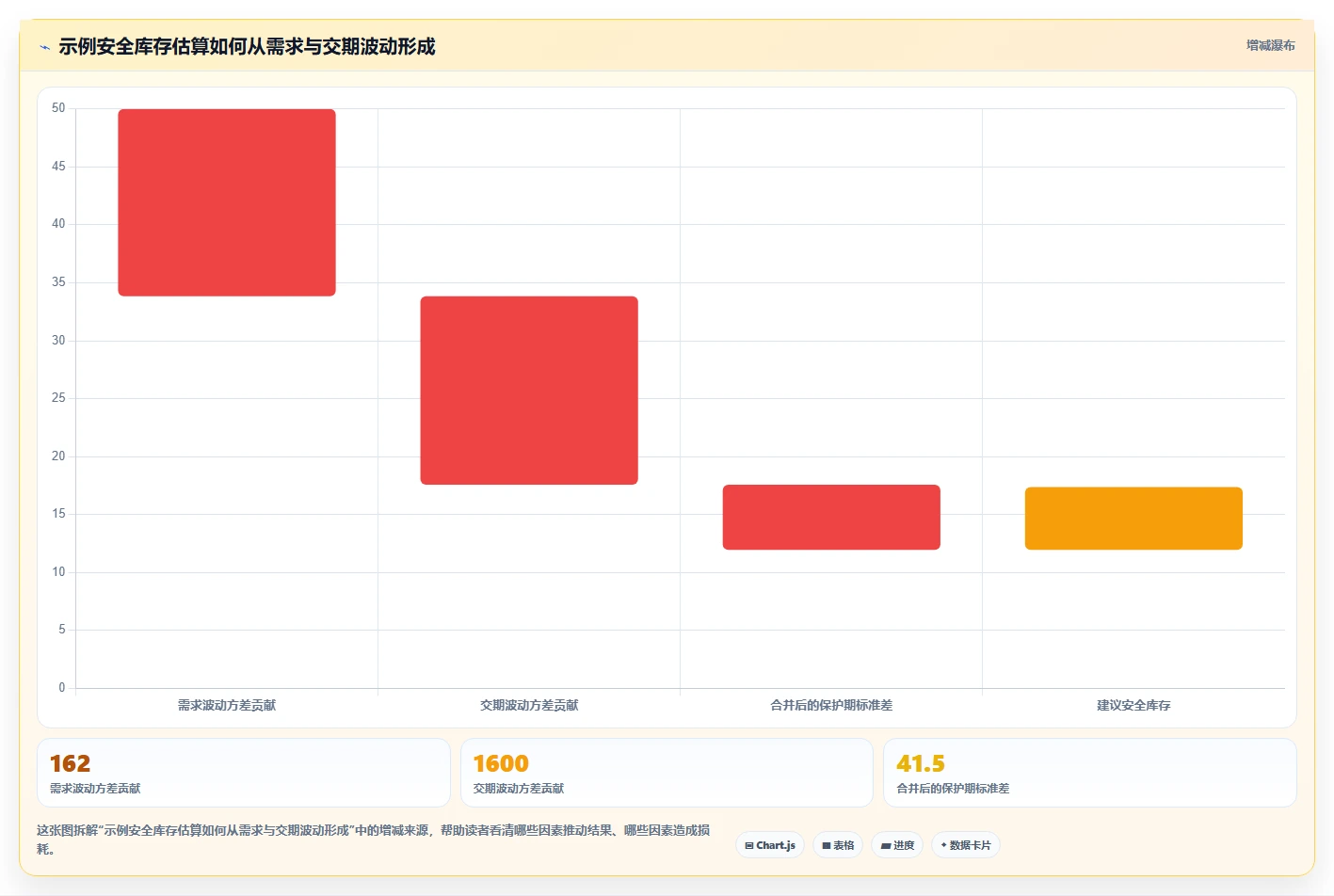
Task: Click x-axis label 建议安全库存
Action: 1133,705
